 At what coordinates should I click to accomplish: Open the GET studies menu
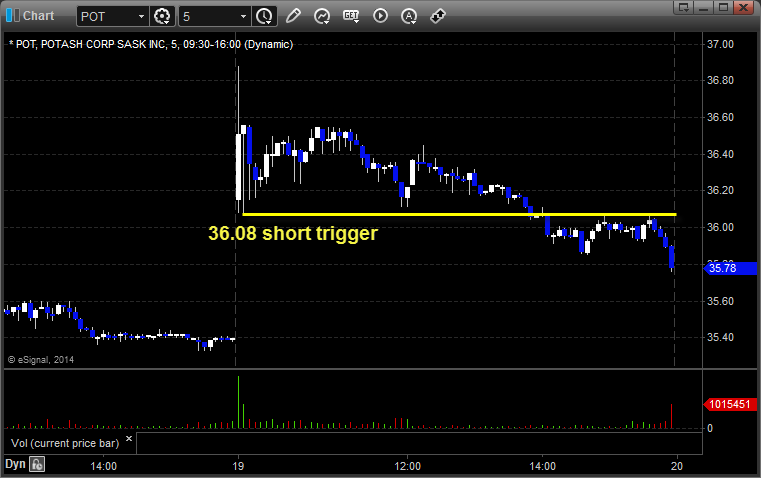[x=351, y=16]
